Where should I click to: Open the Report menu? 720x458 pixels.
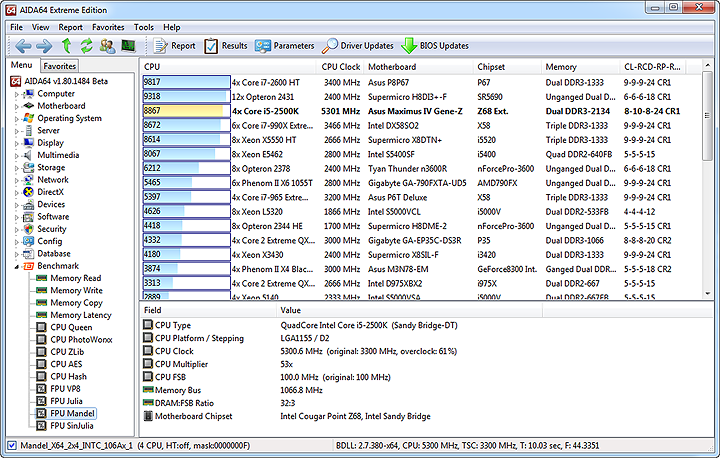pyautogui.click(x=70, y=27)
